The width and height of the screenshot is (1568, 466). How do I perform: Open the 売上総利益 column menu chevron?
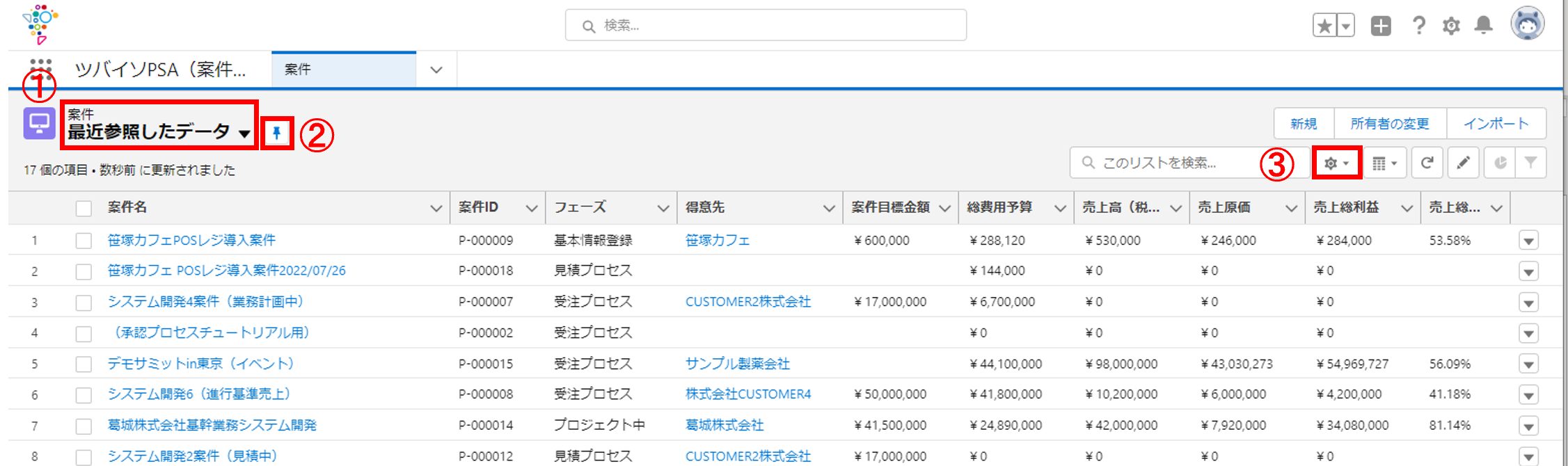coord(1407,208)
